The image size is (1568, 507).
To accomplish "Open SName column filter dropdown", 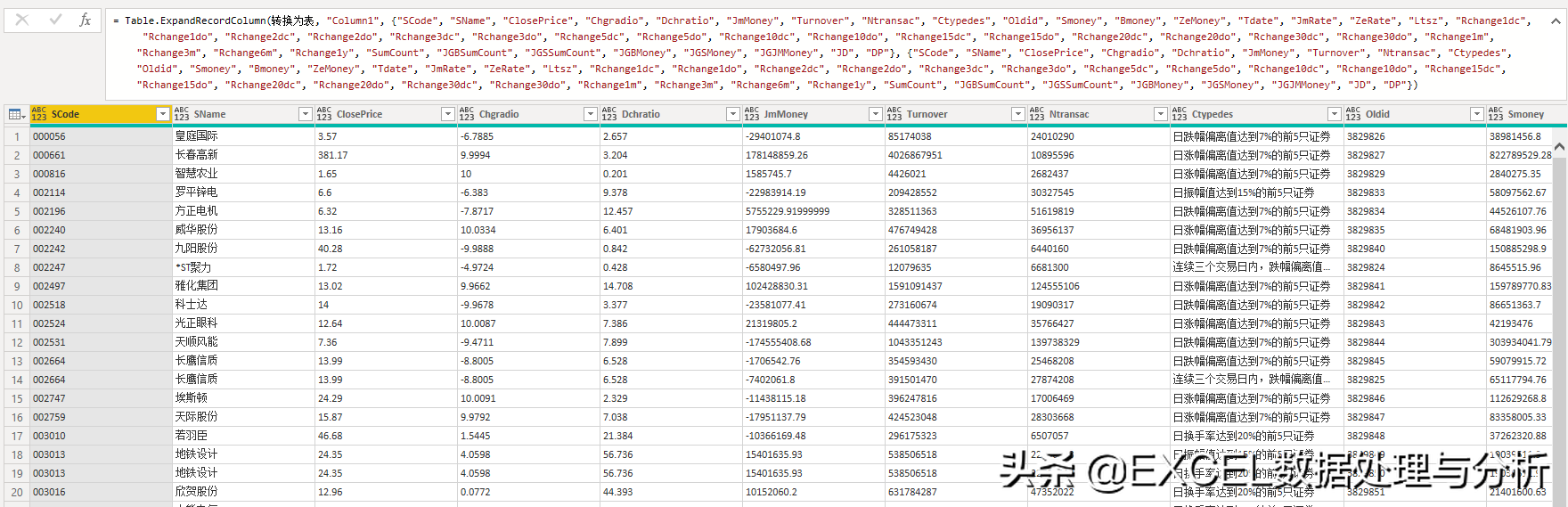I will point(306,114).
